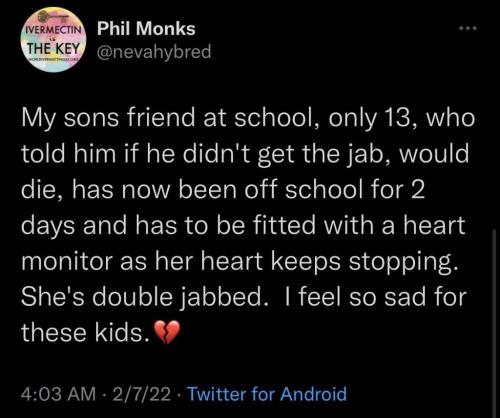
Task: Click the 2/7/22 date text
Action: (141, 394)
